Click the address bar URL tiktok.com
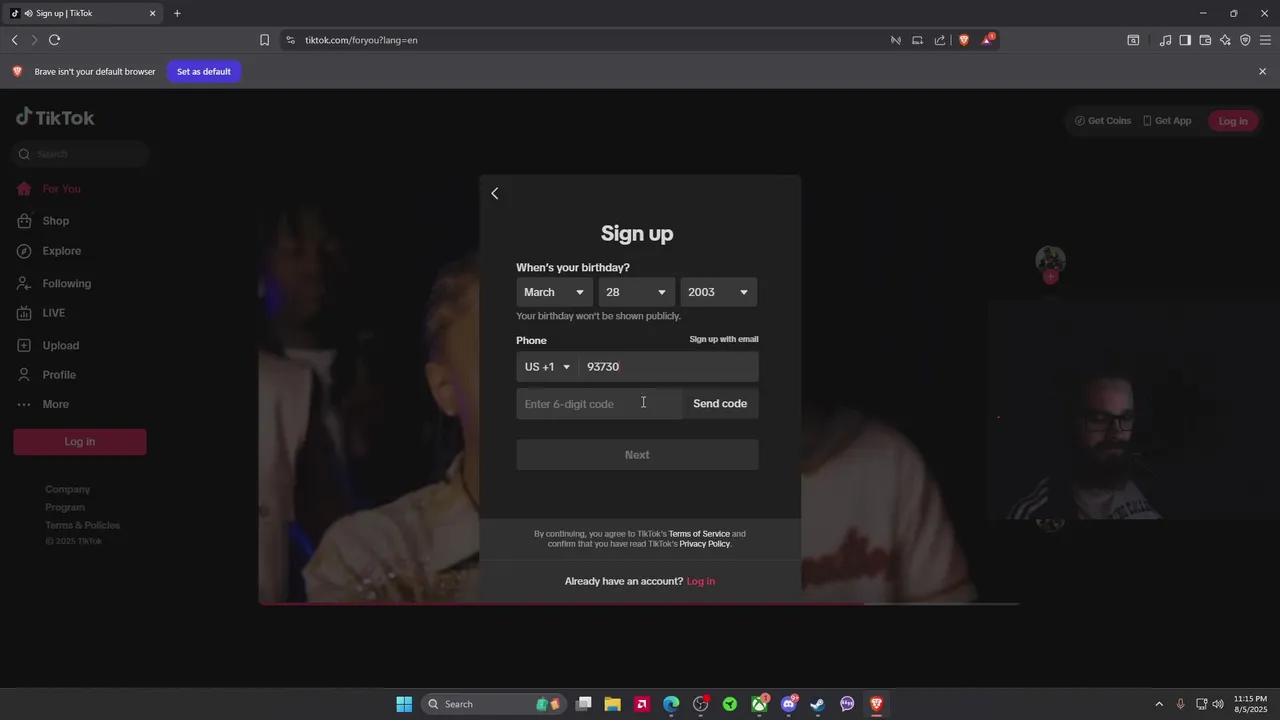Viewport: 1280px width, 720px height. tap(361, 40)
